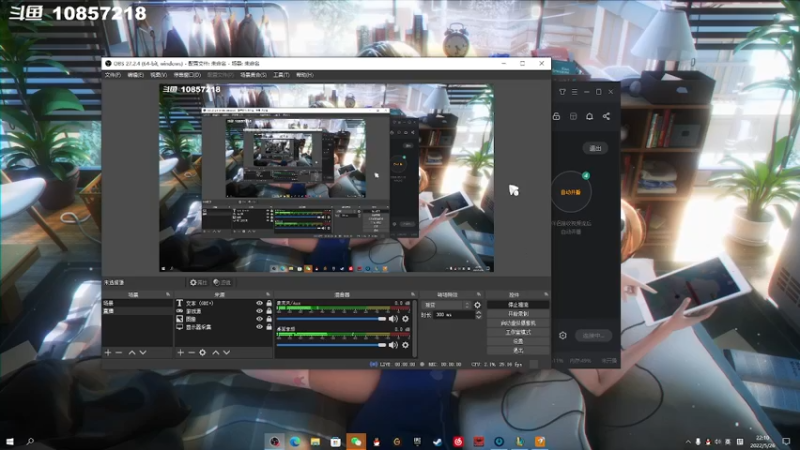800x450 pixels.
Task: Add a new scene with plus icon
Action: coord(108,353)
